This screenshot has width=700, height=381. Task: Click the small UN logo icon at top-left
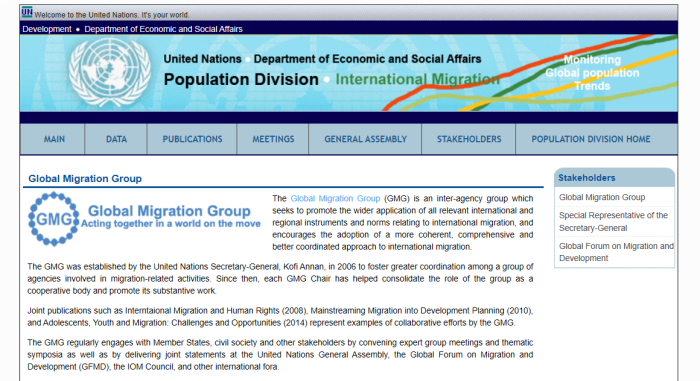27,13
